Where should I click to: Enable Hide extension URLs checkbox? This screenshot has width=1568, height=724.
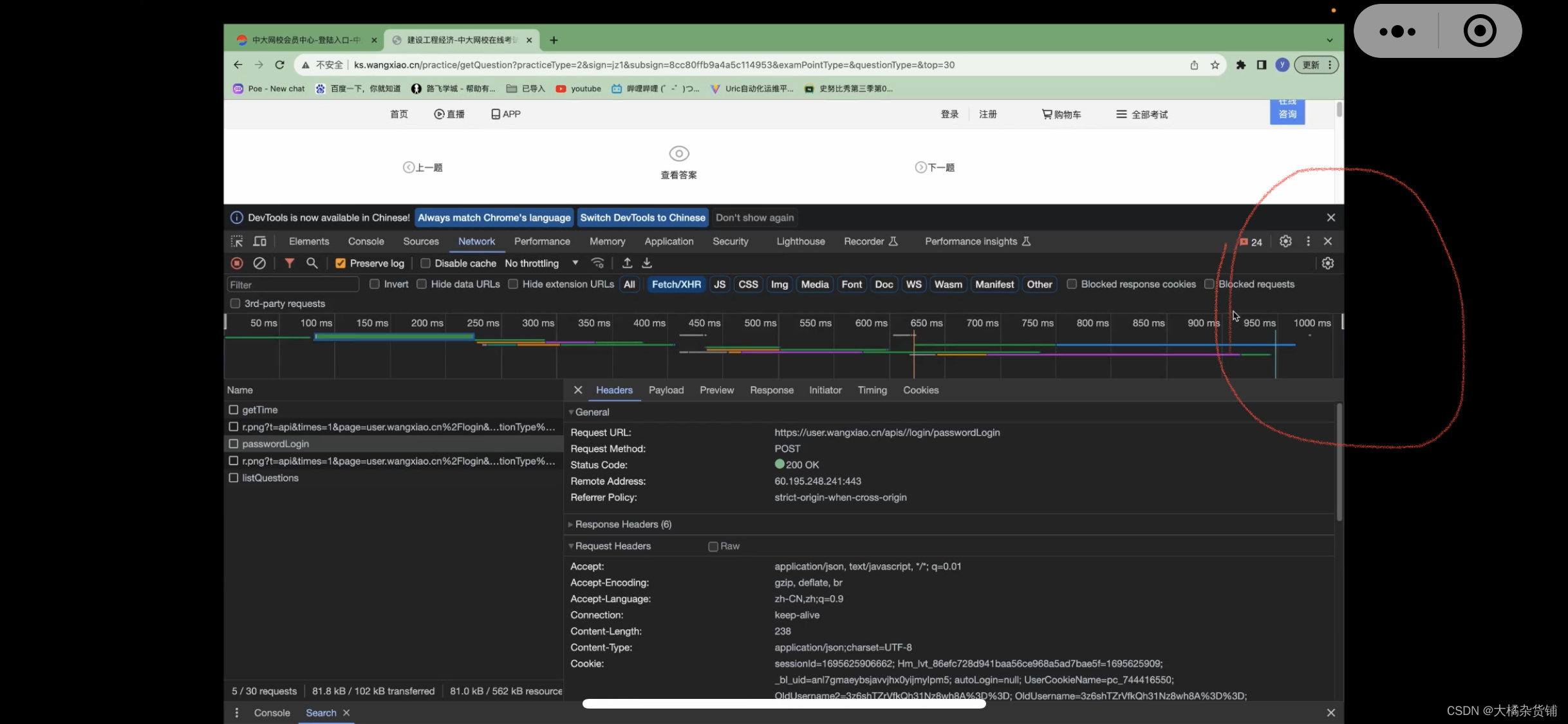(513, 284)
